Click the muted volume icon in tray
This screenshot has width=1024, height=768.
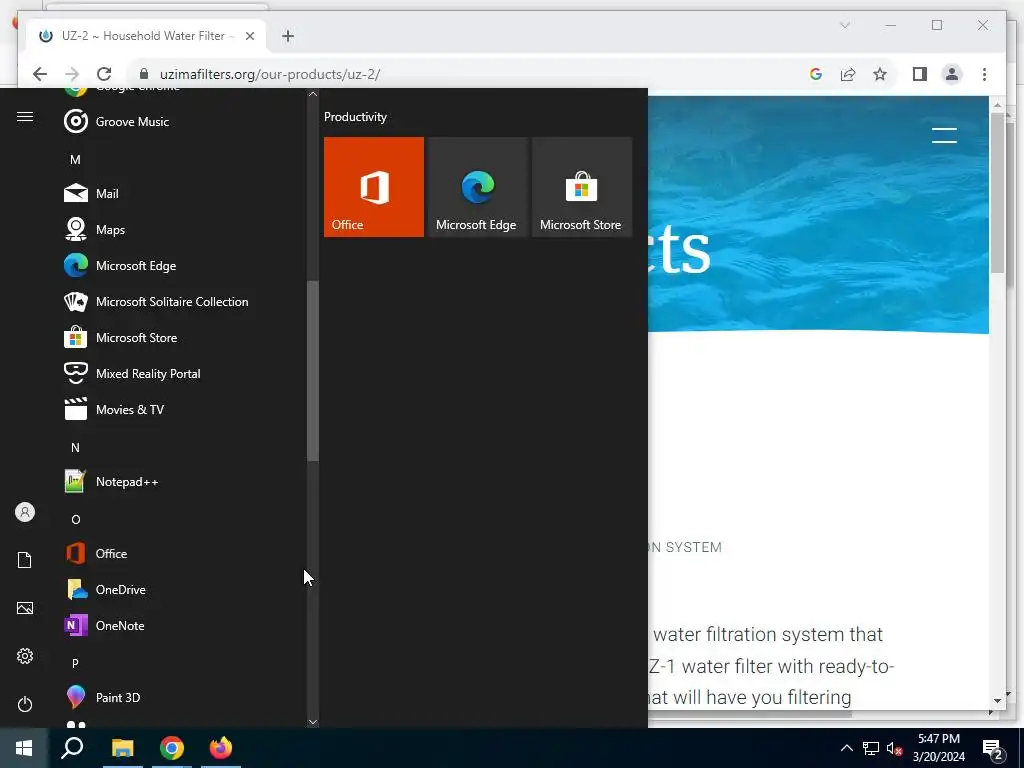point(895,748)
